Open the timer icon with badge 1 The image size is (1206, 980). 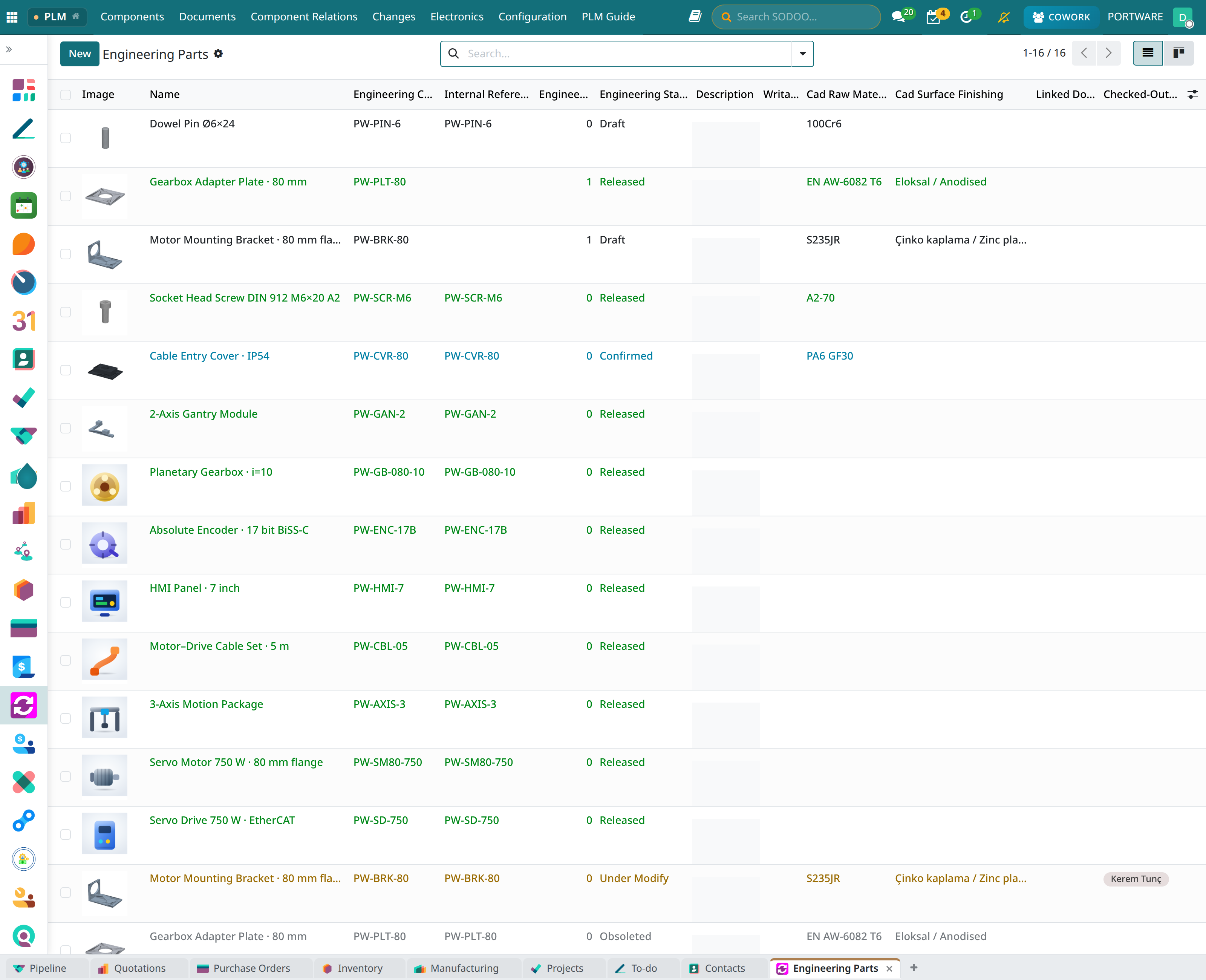[966, 17]
